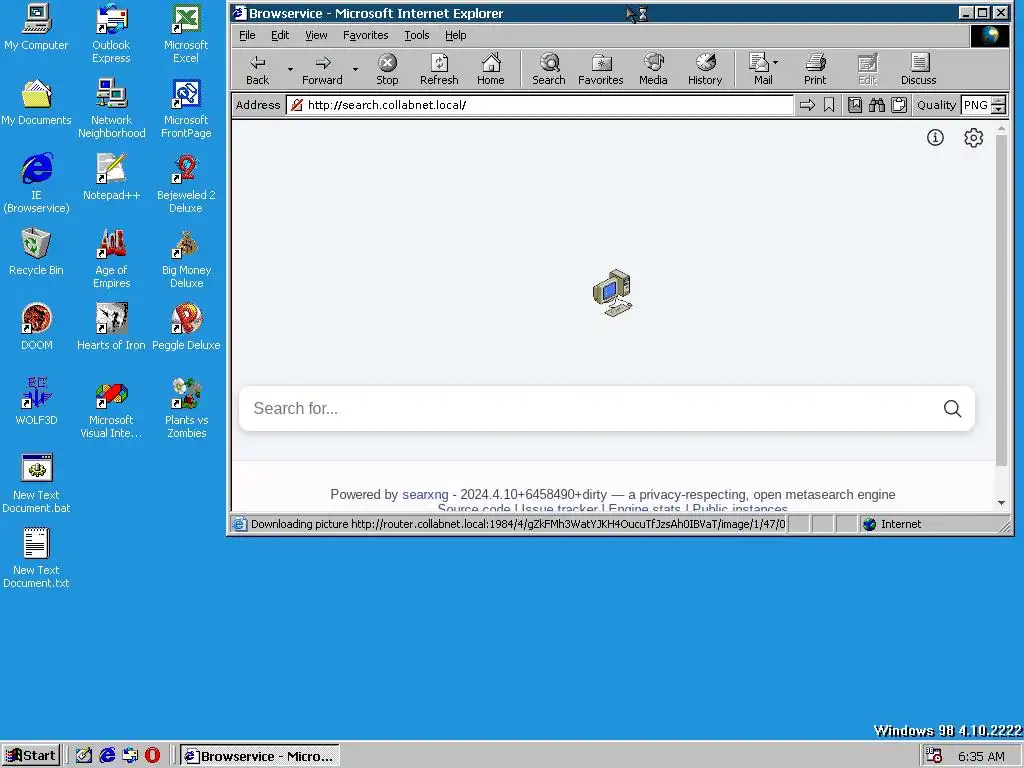The height and width of the screenshot is (768, 1024).
Task: Select the Big Money Deluxe shortcut
Action: pos(186,259)
